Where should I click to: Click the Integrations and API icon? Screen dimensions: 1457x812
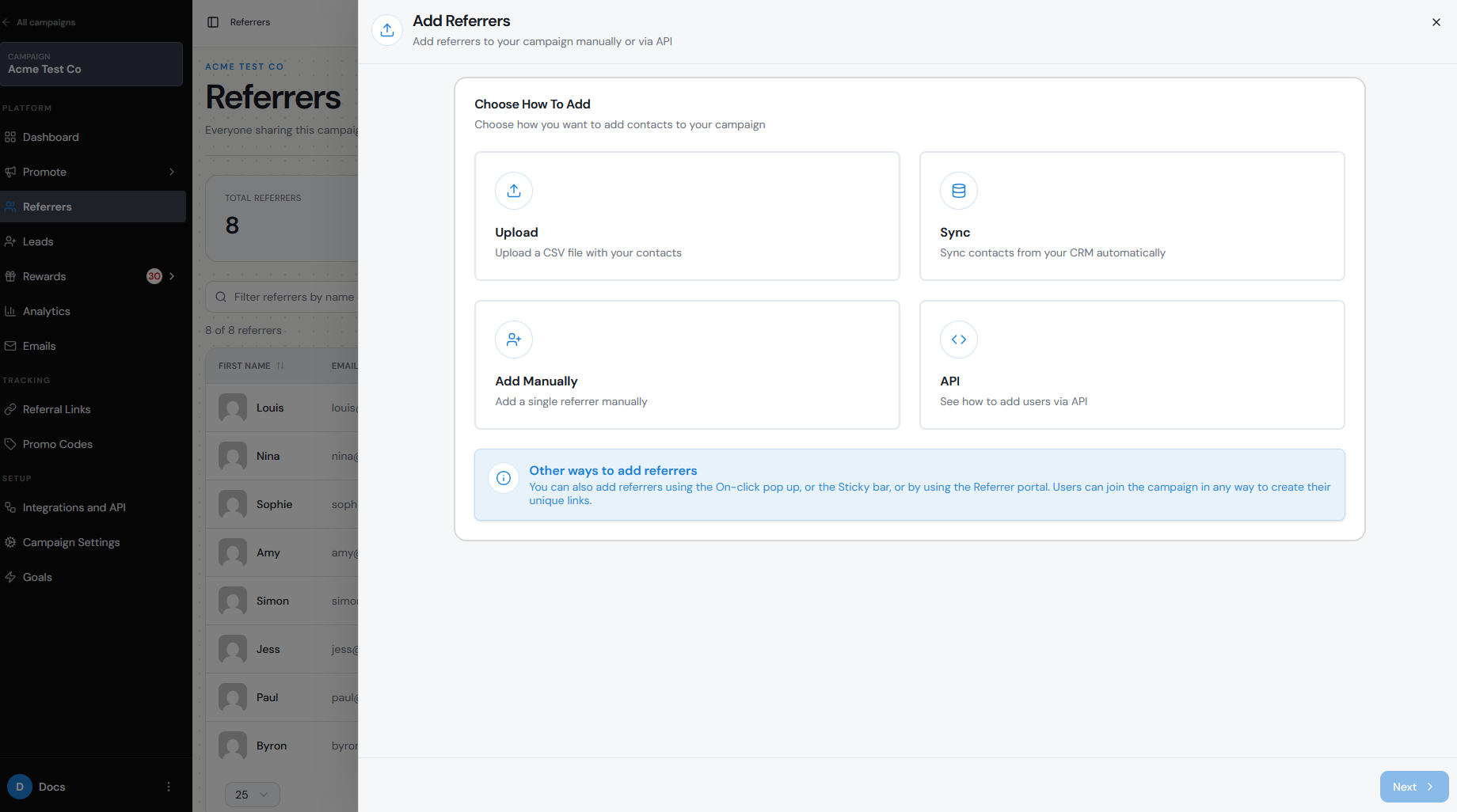(x=10, y=507)
